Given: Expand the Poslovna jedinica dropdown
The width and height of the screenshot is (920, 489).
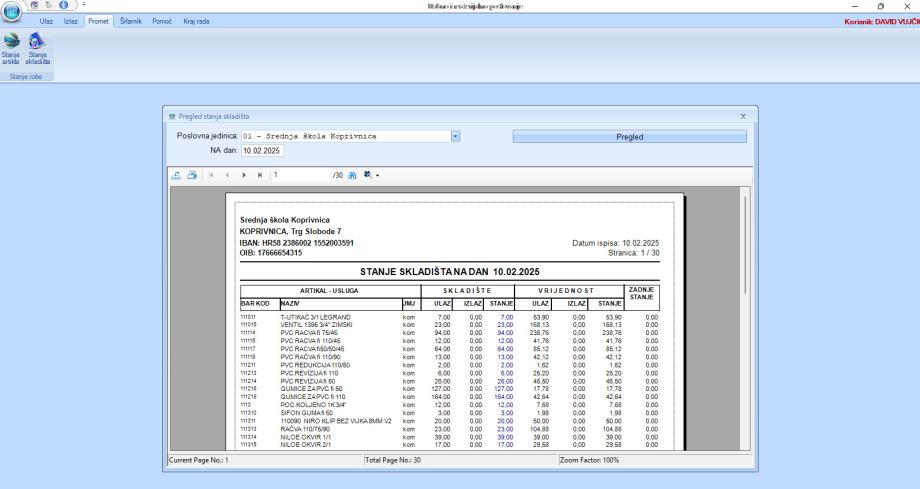Looking at the screenshot, I should tap(455, 136).
